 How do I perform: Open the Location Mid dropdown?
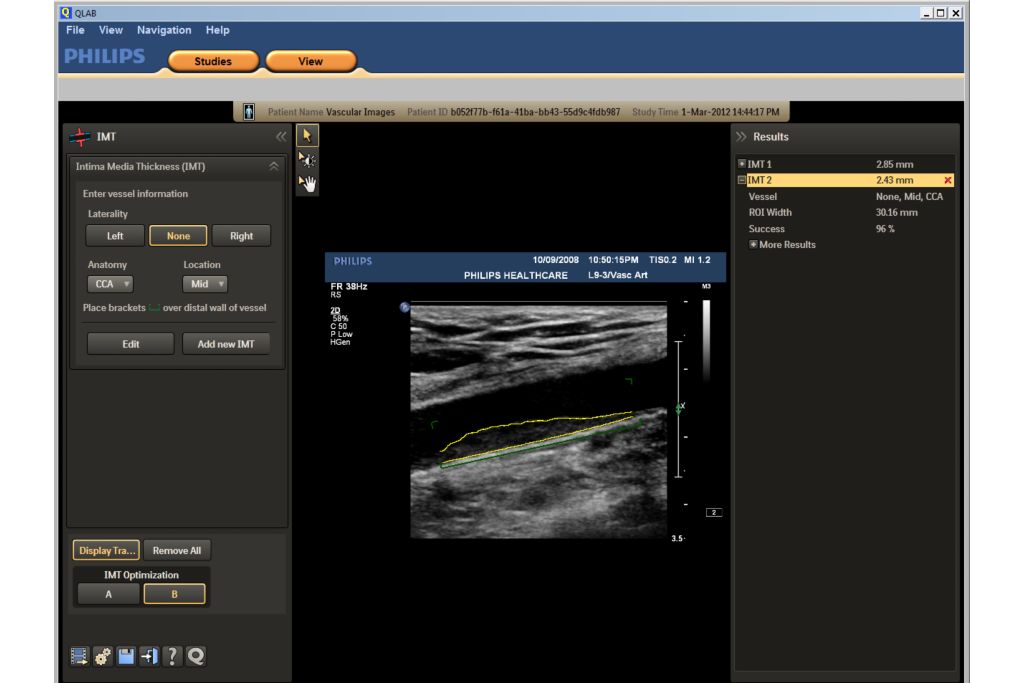[205, 284]
